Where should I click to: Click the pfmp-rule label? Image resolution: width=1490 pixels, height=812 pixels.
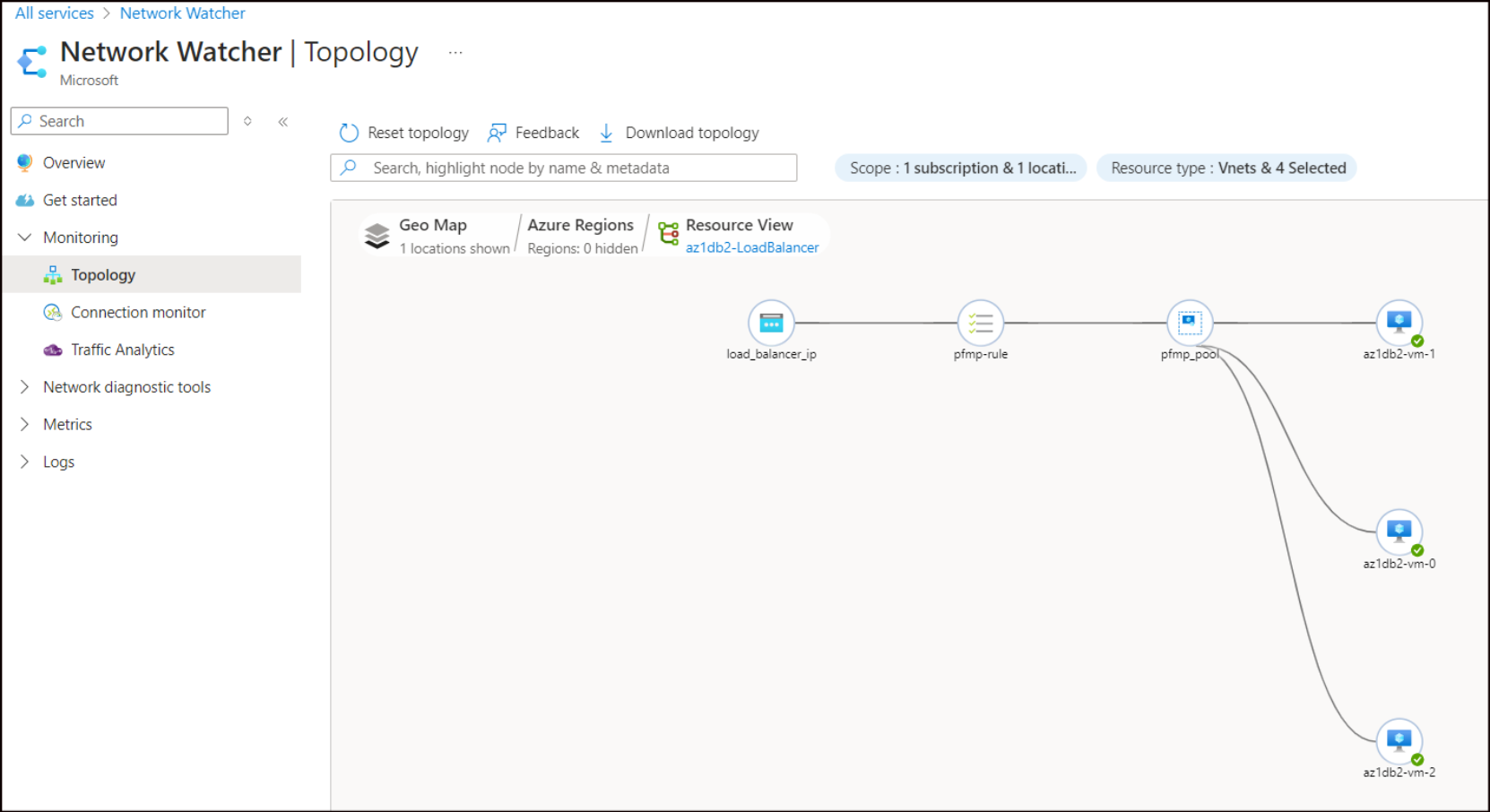click(981, 354)
